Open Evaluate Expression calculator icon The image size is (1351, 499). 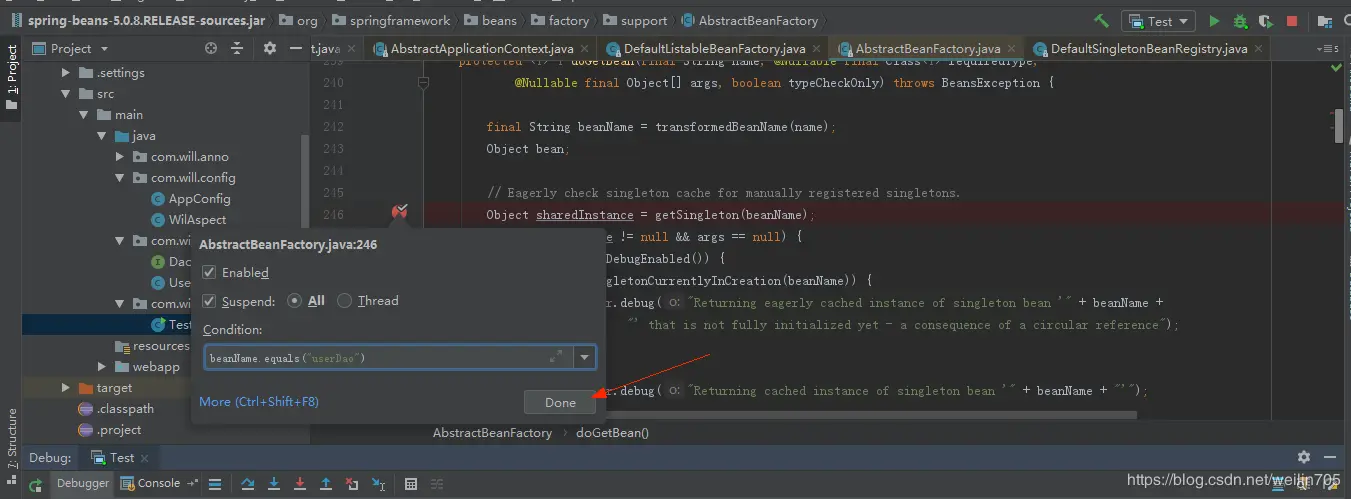[411, 484]
